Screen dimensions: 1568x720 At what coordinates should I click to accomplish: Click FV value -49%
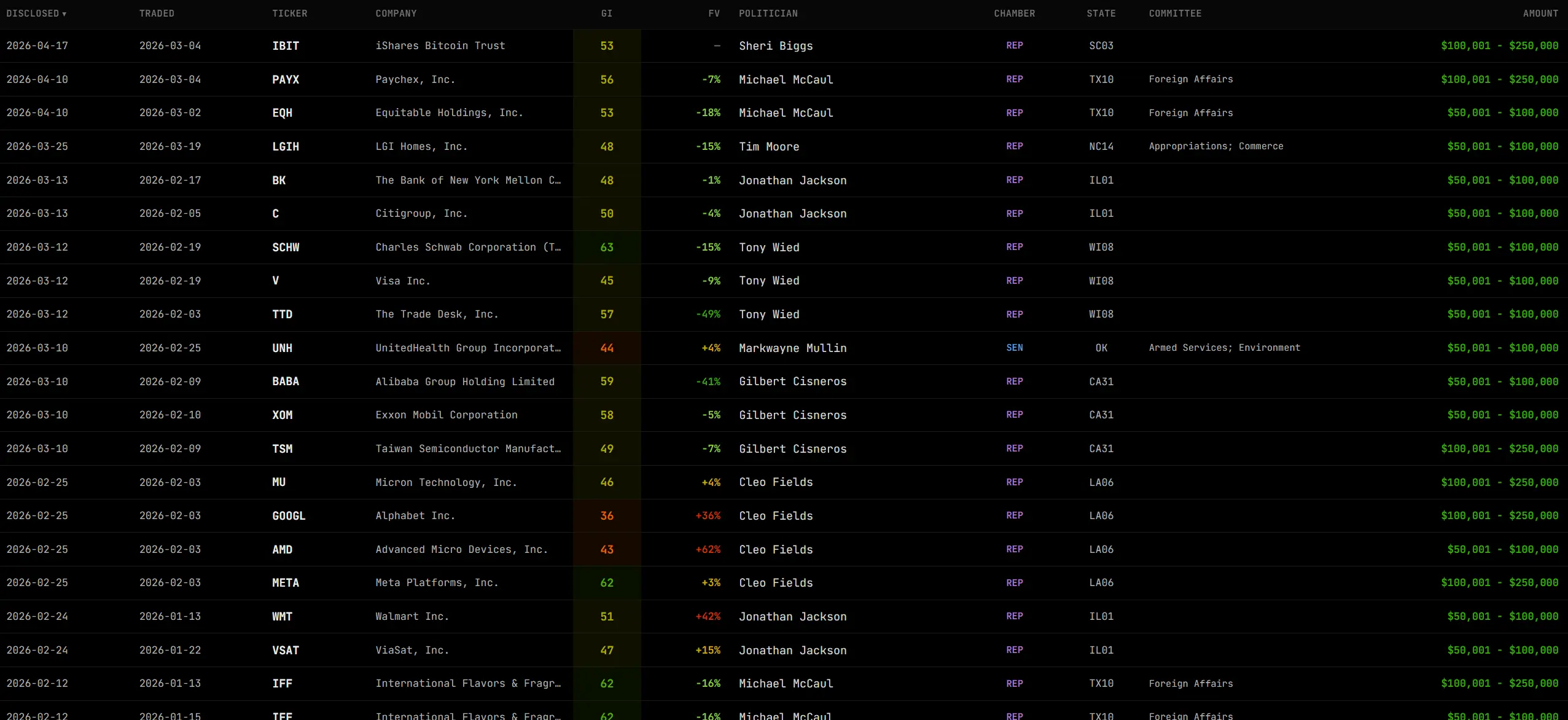coord(708,315)
